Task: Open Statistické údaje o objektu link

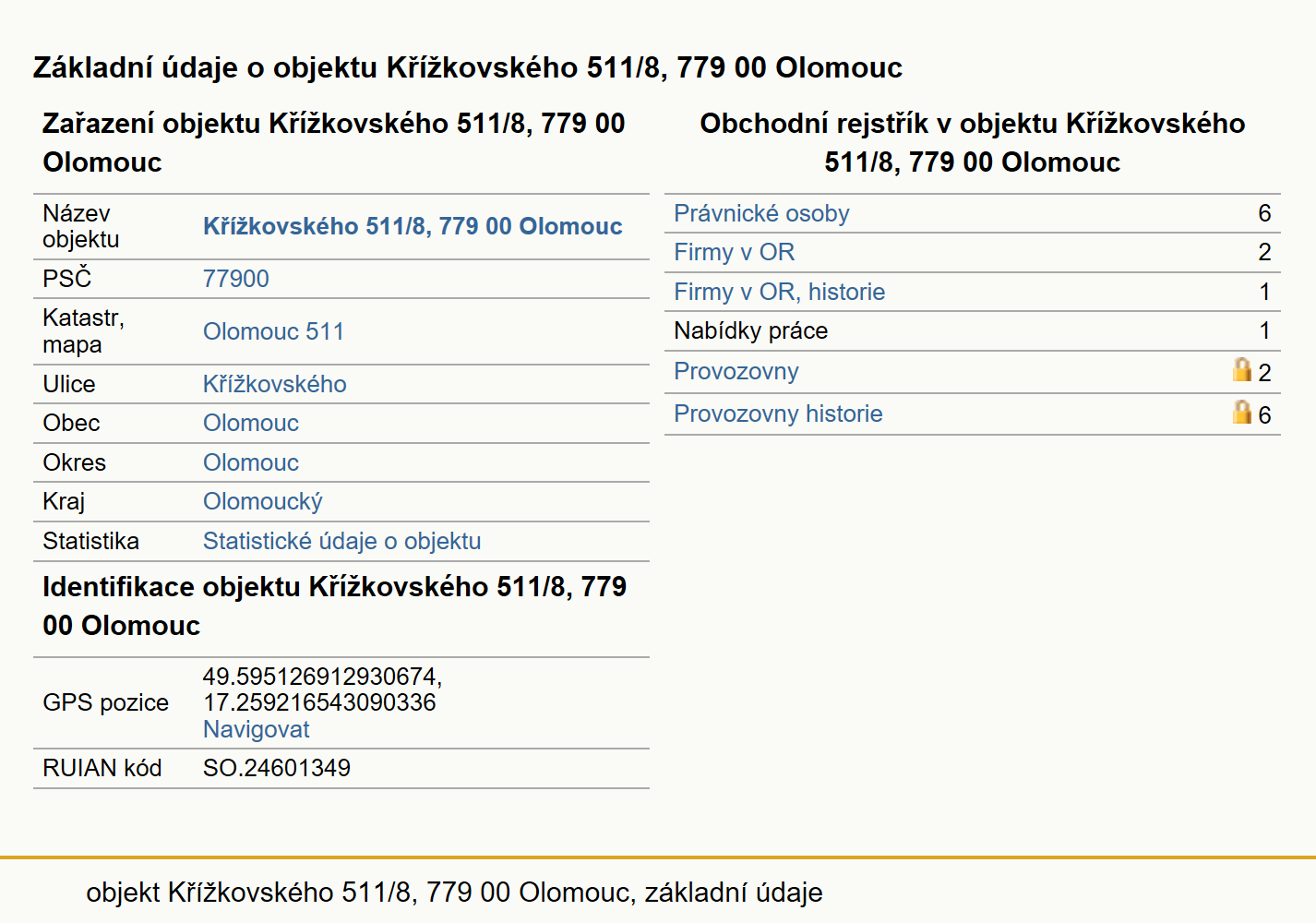Action: tap(341, 541)
